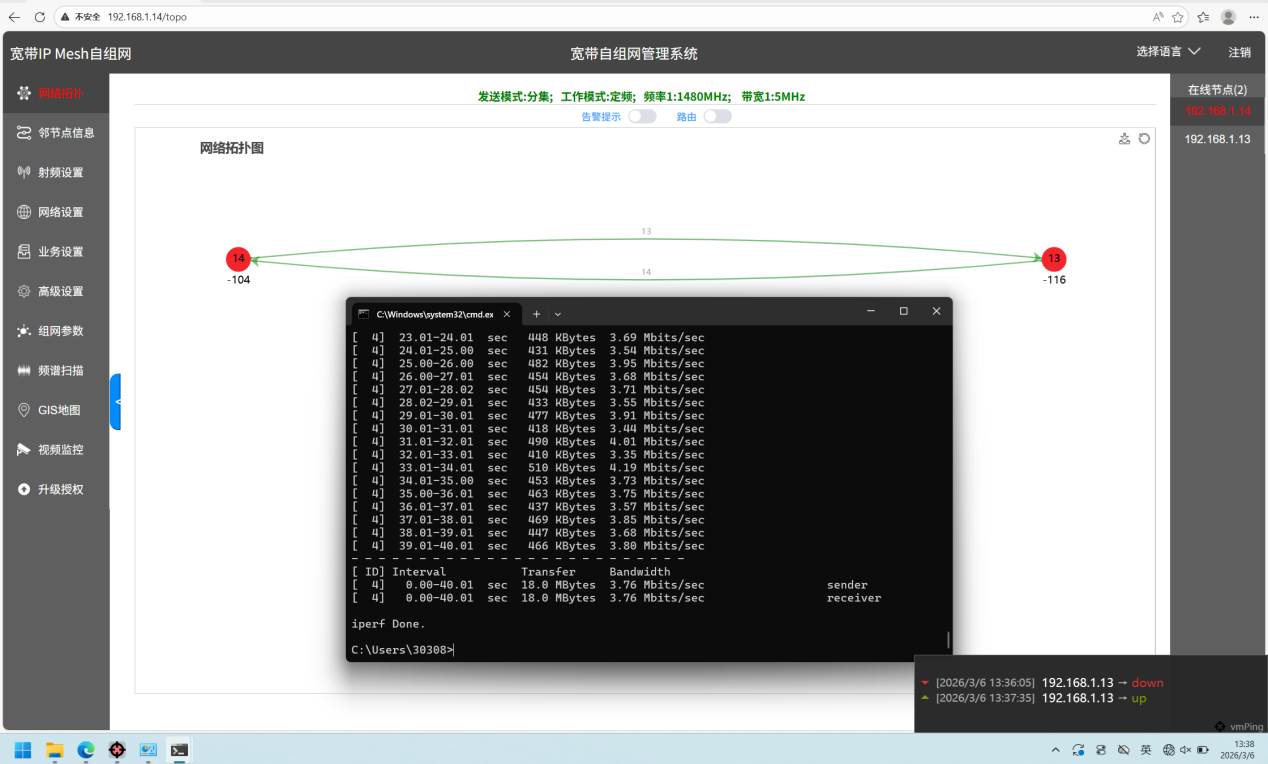The height and width of the screenshot is (764, 1268).
Task: Select 业务设置 in sidebar
Action: pos(55,252)
